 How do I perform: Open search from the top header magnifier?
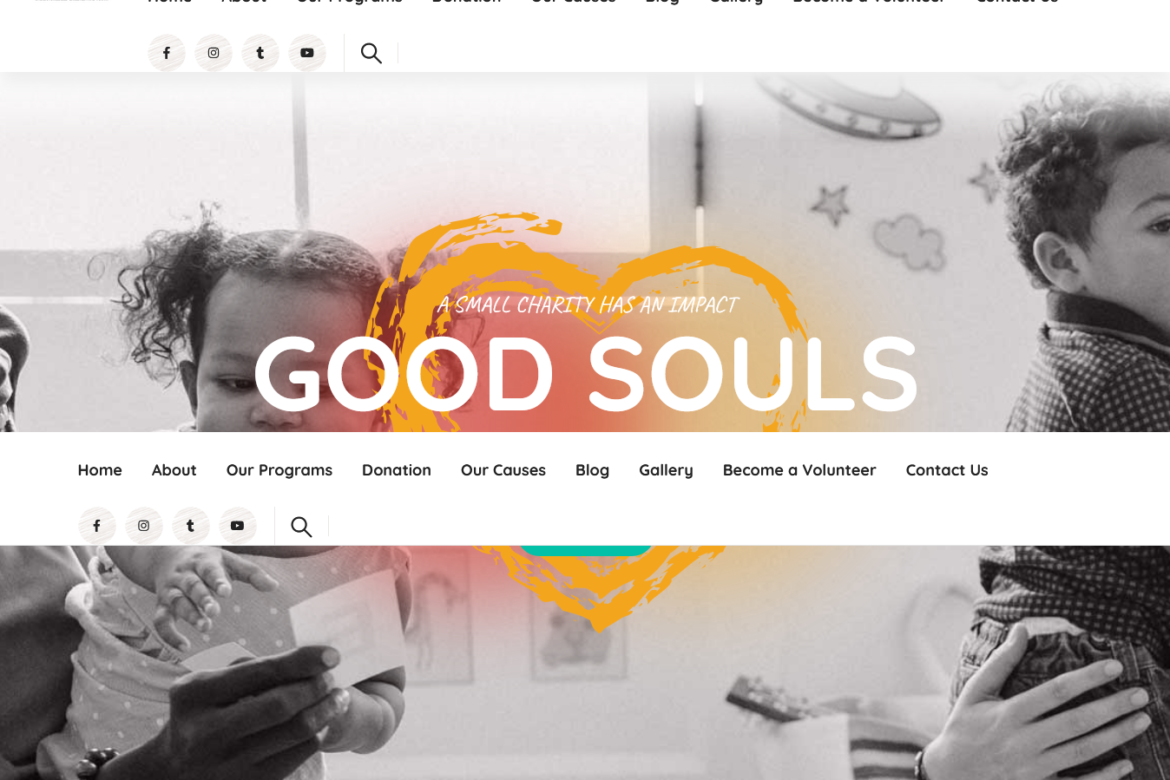tap(371, 53)
